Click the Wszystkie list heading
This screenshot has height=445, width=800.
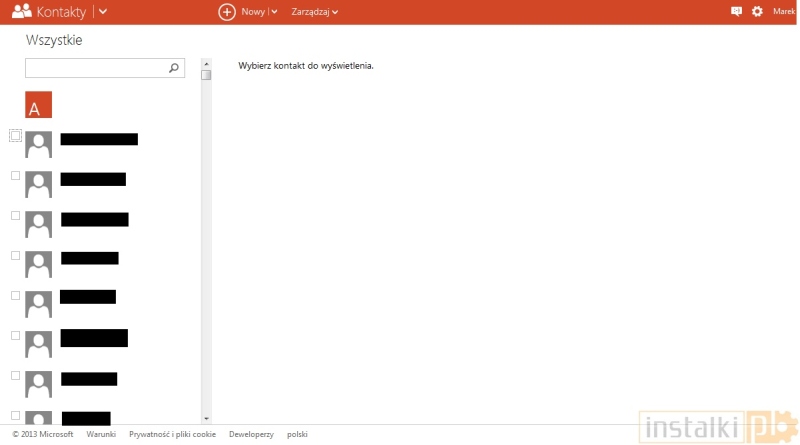pyautogui.click(x=54, y=40)
